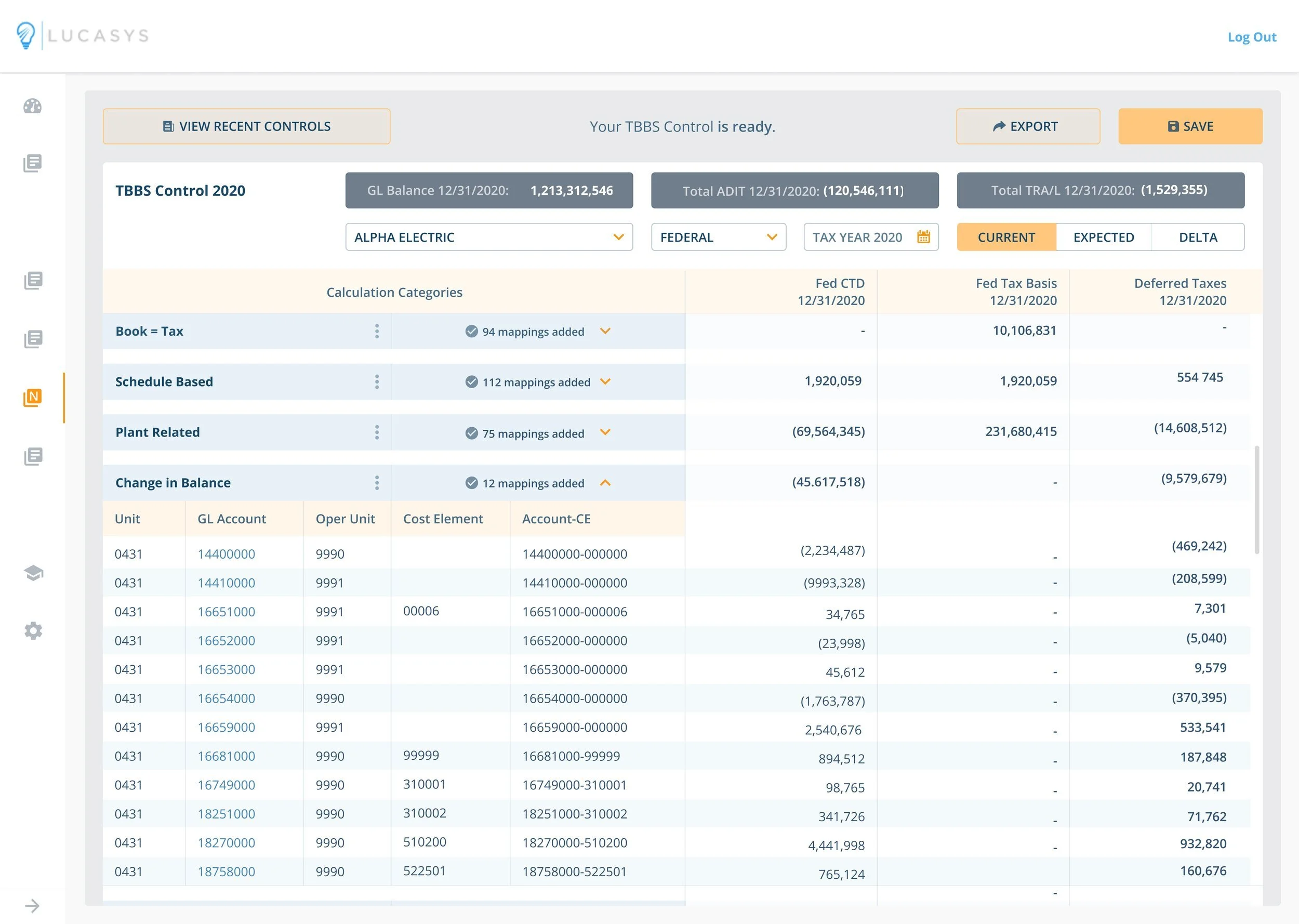Select the active orange N sidebar icon
The image size is (1299, 924).
pos(32,397)
